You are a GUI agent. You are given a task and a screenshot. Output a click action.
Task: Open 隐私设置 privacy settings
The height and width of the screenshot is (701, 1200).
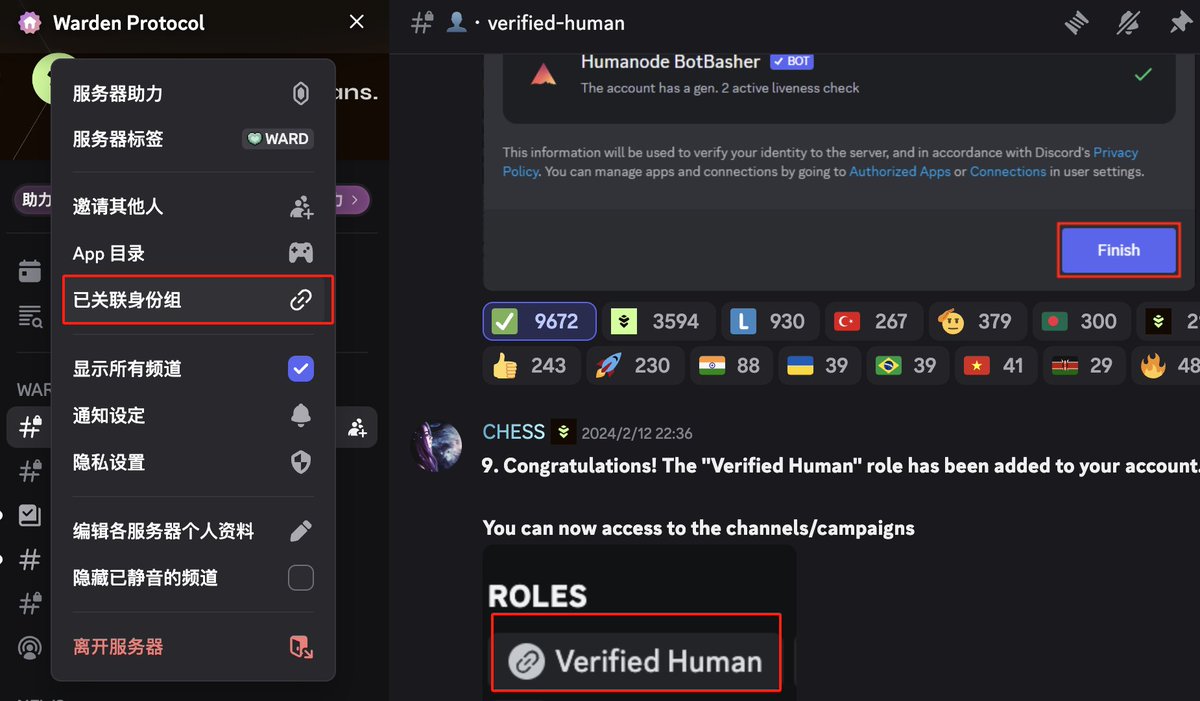pyautogui.click(x=193, y=462)
